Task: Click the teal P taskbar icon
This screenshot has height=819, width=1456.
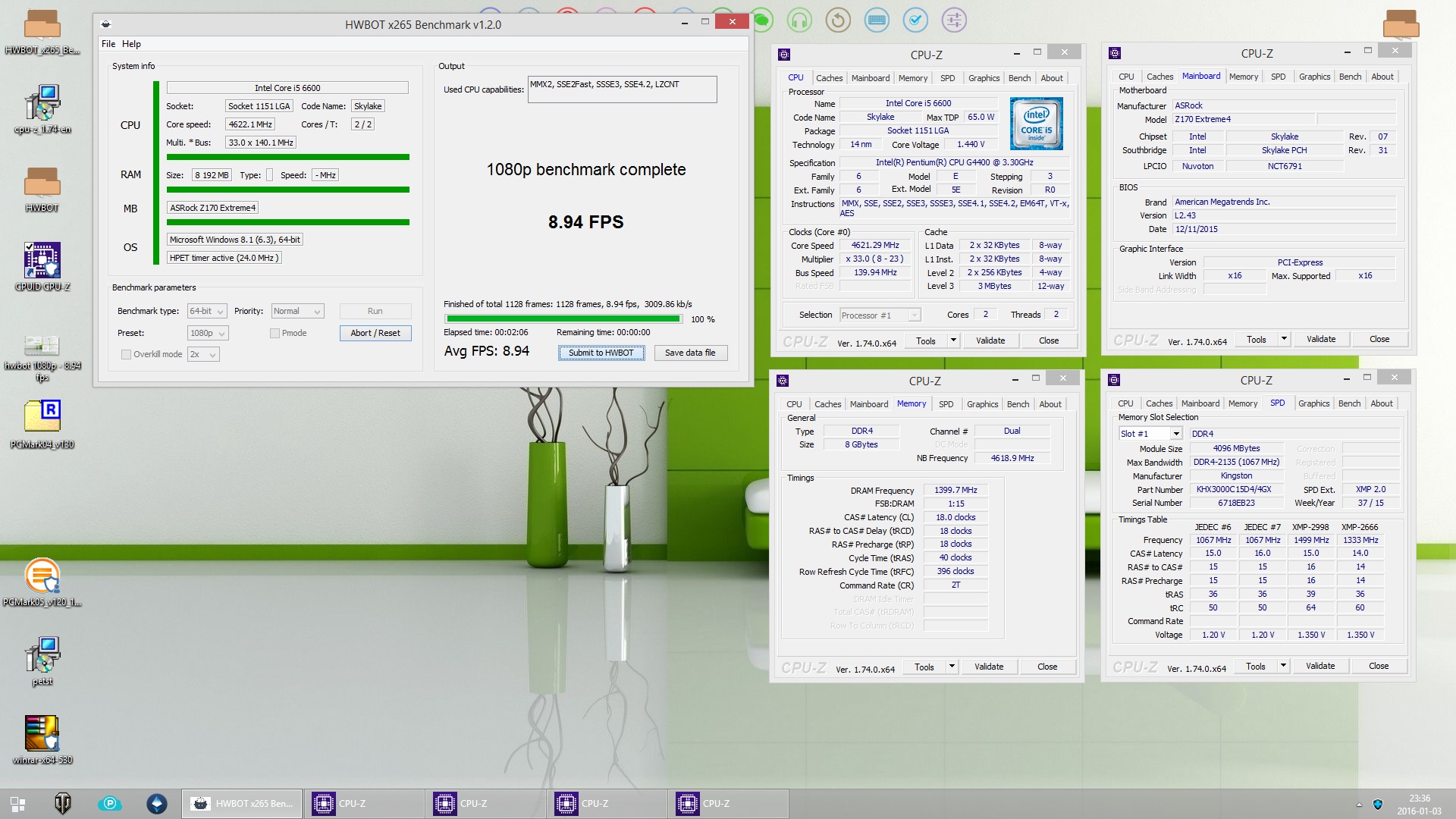Action: (x=110, y=804)
